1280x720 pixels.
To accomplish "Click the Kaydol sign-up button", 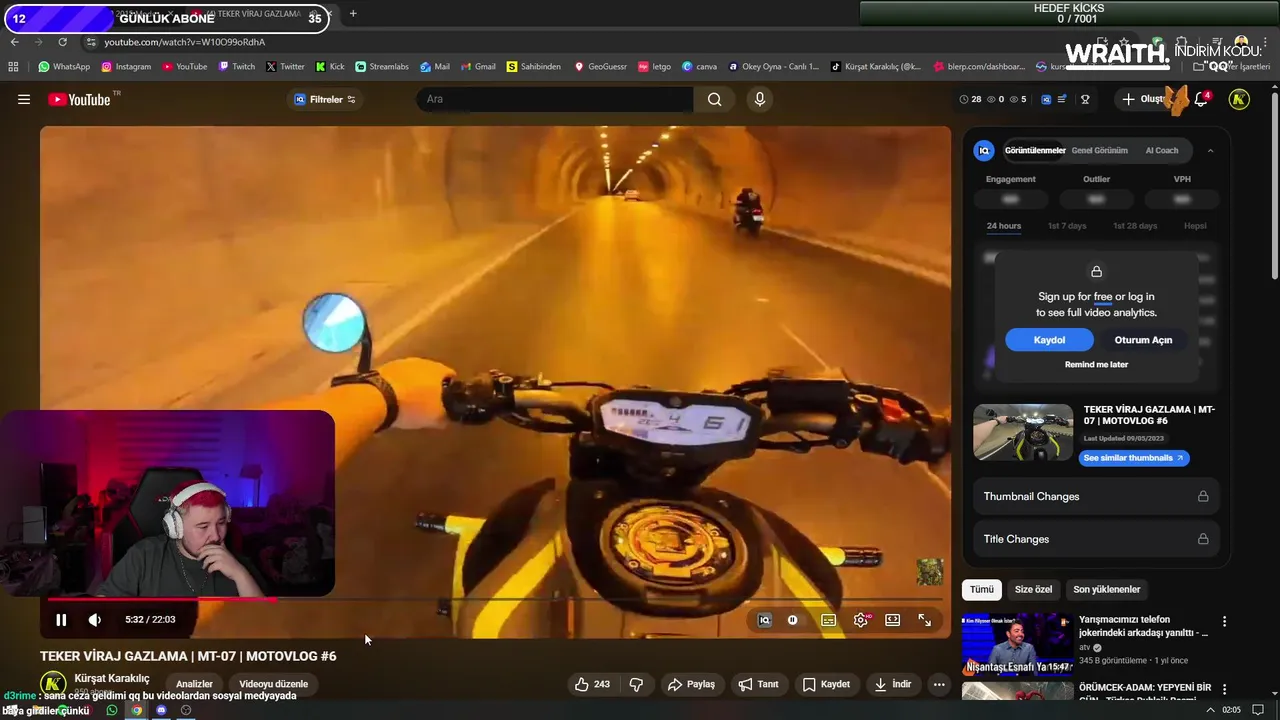I will (1049, 340).
